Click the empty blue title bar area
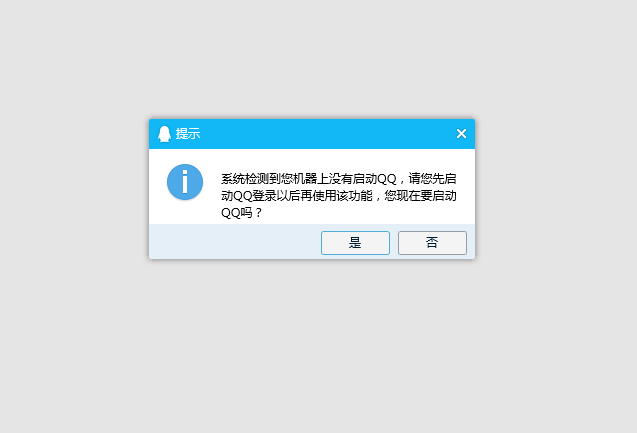Viewport: 637px width, 433px height. pos(325,134)
